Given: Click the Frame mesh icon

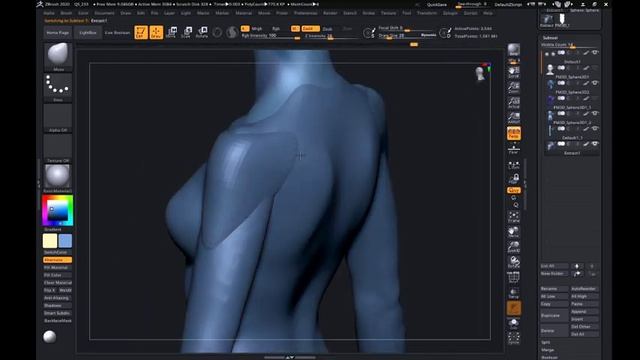Looking at the screenshot, I should 514,217.
